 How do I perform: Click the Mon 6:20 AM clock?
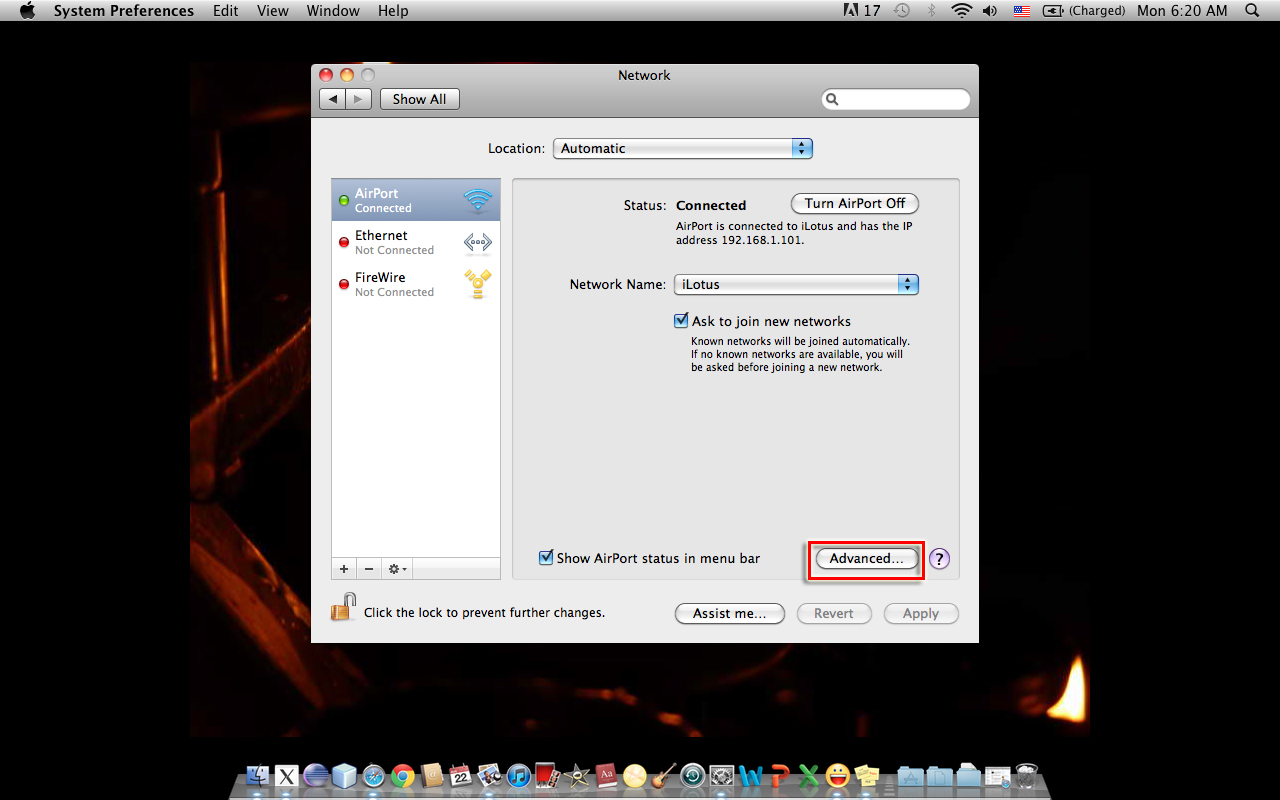click(1182, 11)
